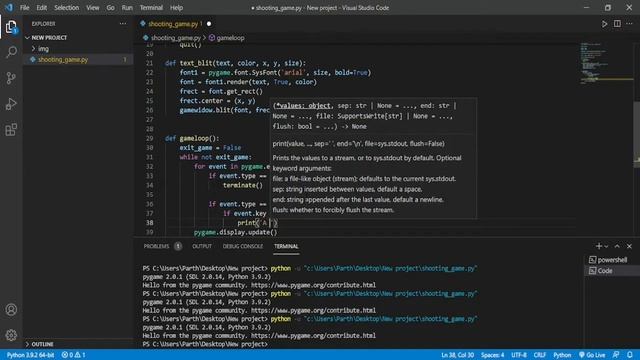Expand the OUTLINE section
640x360 pixels.
tap(42, 344)
